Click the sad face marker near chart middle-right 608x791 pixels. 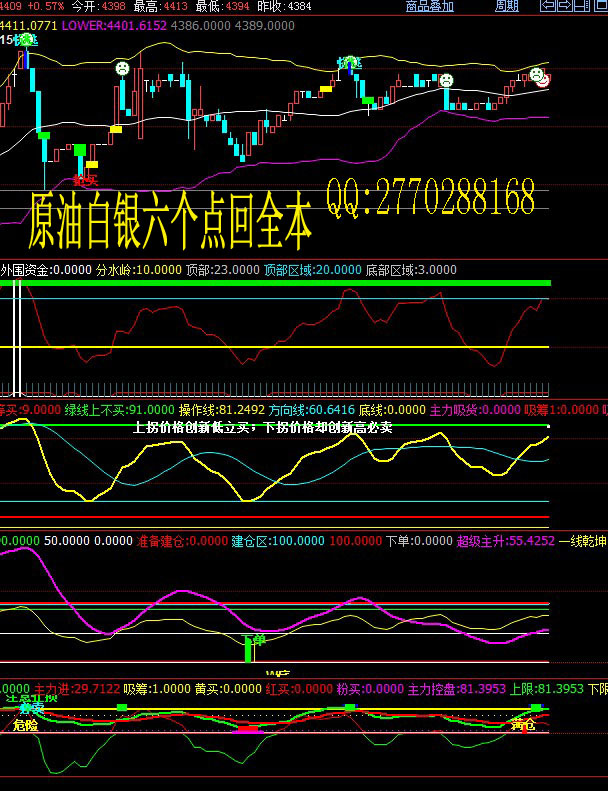point(446,79)
